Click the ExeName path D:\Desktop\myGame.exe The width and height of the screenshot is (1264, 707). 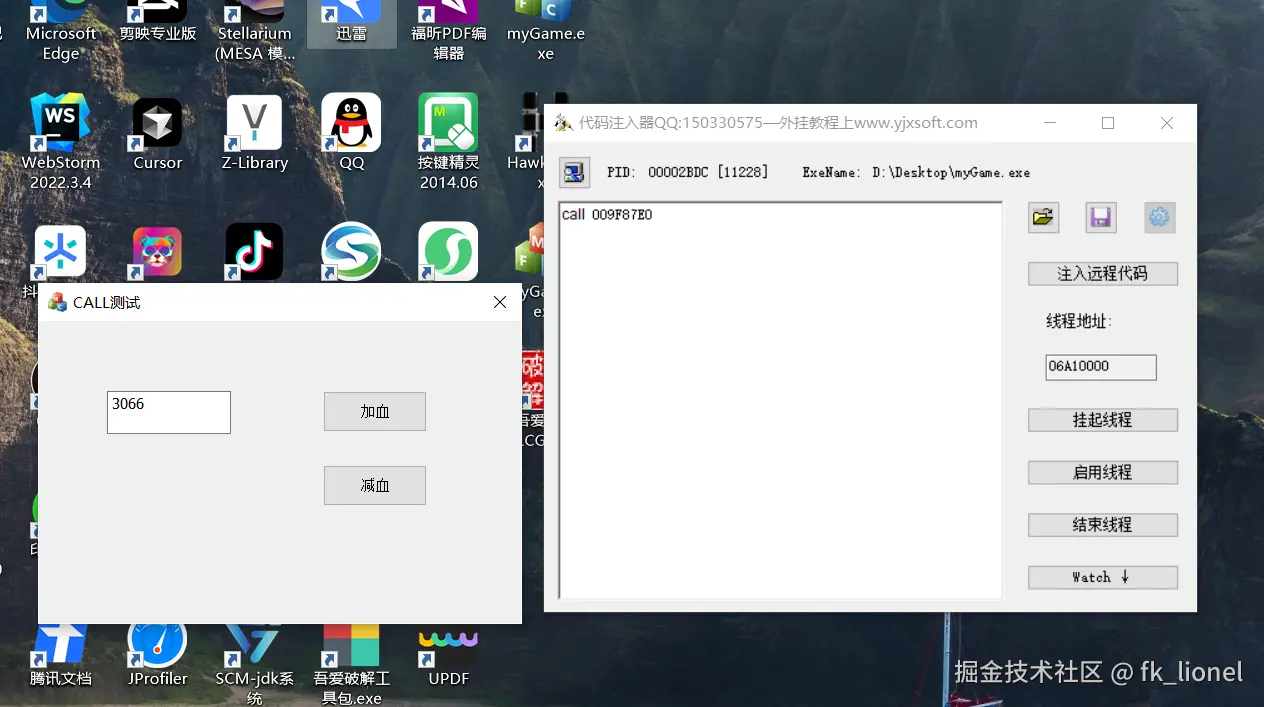tap(951, 173)
